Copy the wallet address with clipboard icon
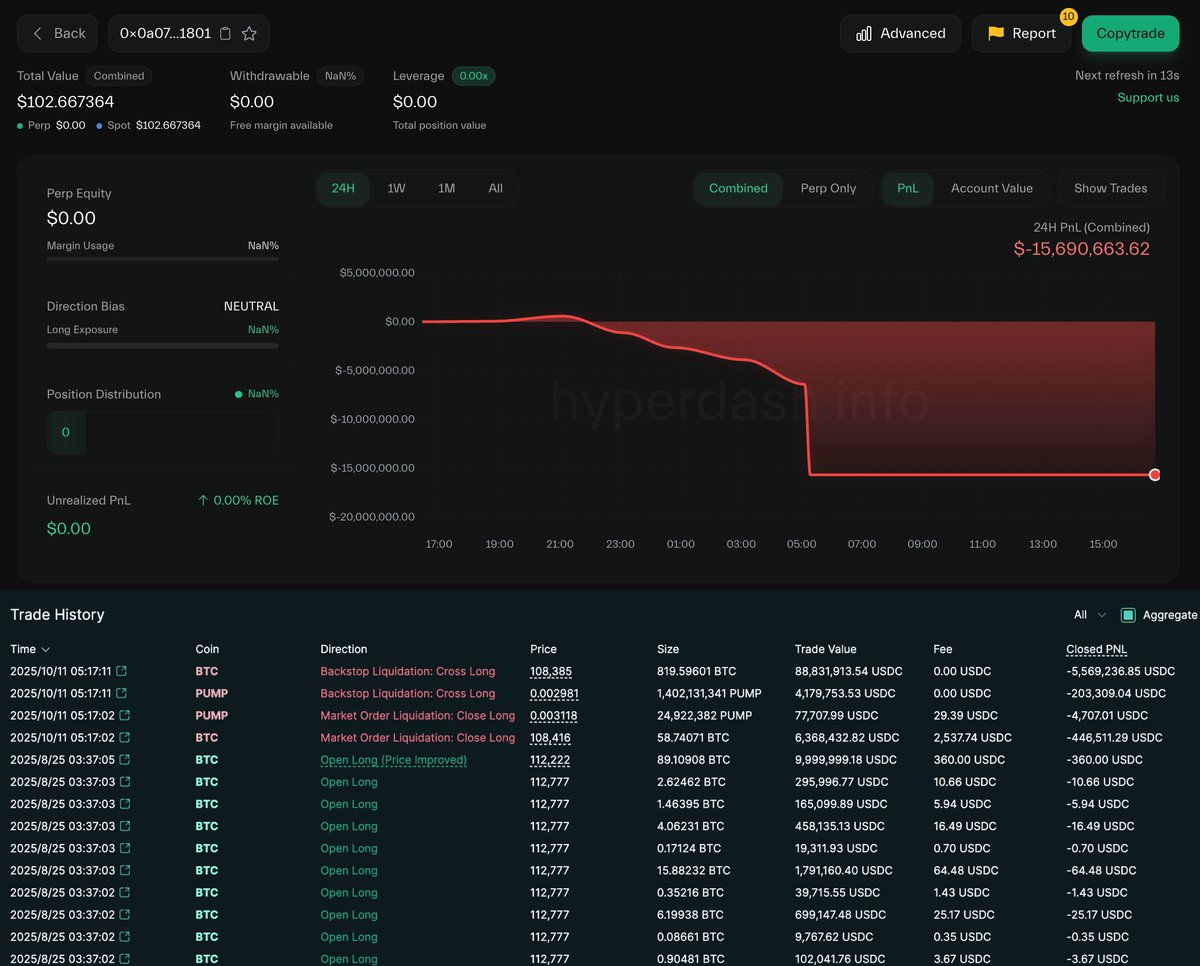The width and height of the screenshot is (1200, 966). (225, 34)
